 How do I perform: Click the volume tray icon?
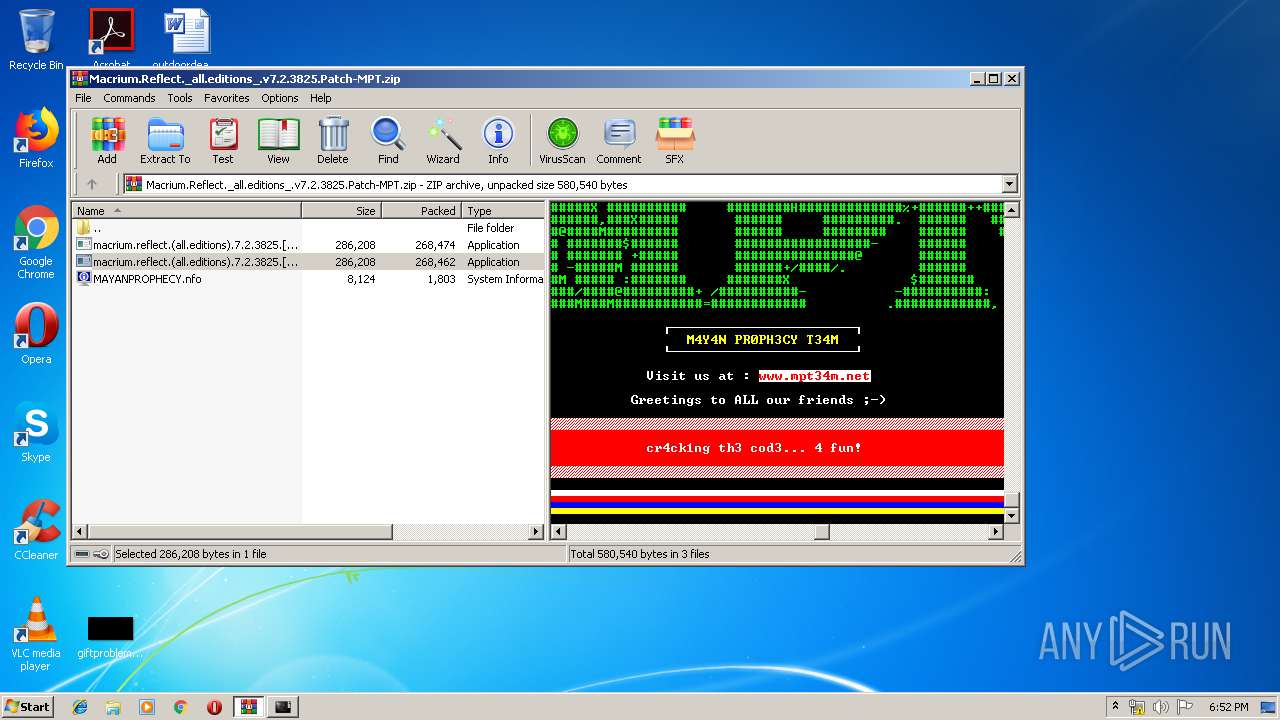click(1161, 707)
